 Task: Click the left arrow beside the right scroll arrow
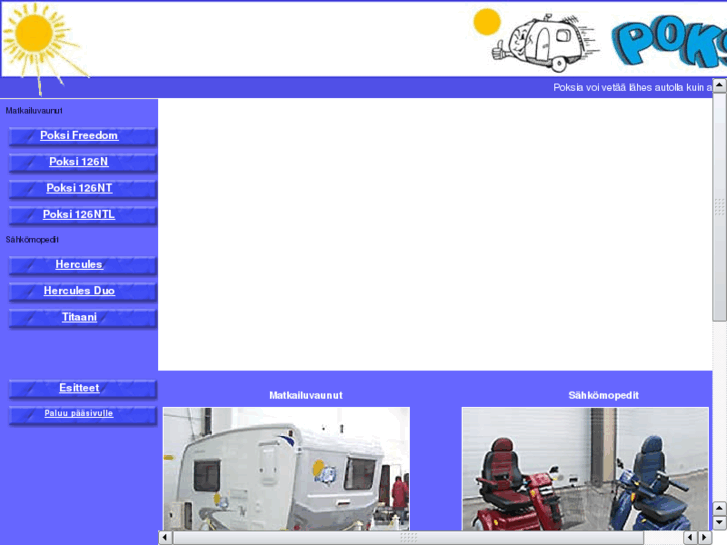click(690, 538)
